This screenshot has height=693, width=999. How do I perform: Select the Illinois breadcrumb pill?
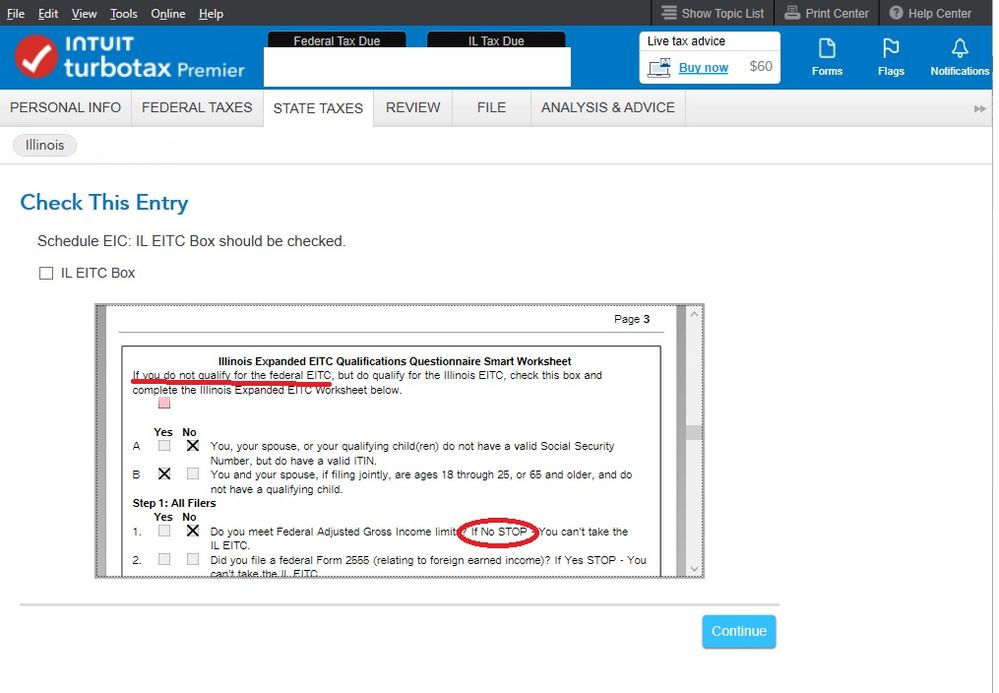tap(45, 146)
